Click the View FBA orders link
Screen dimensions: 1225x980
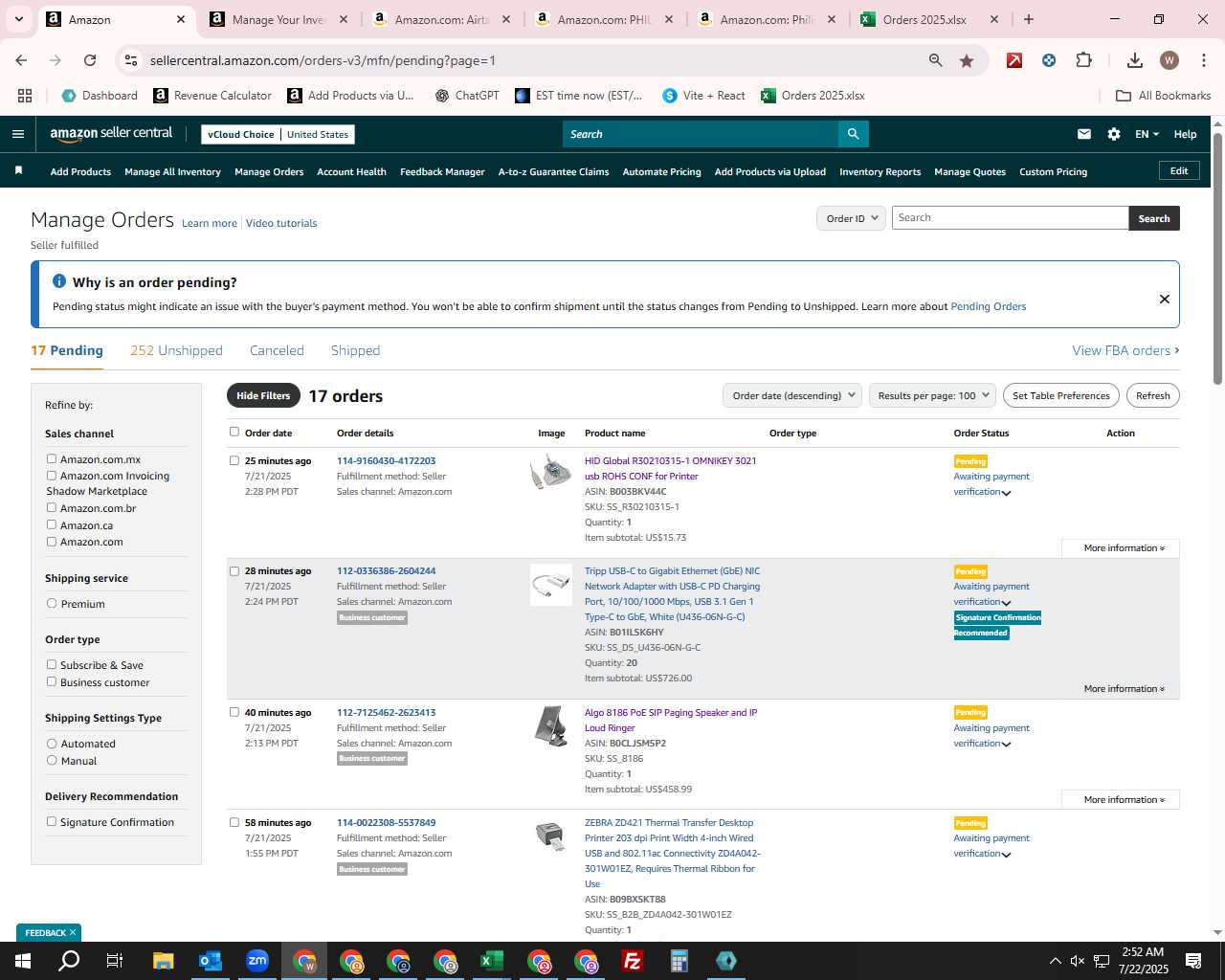coord(1125,350)
